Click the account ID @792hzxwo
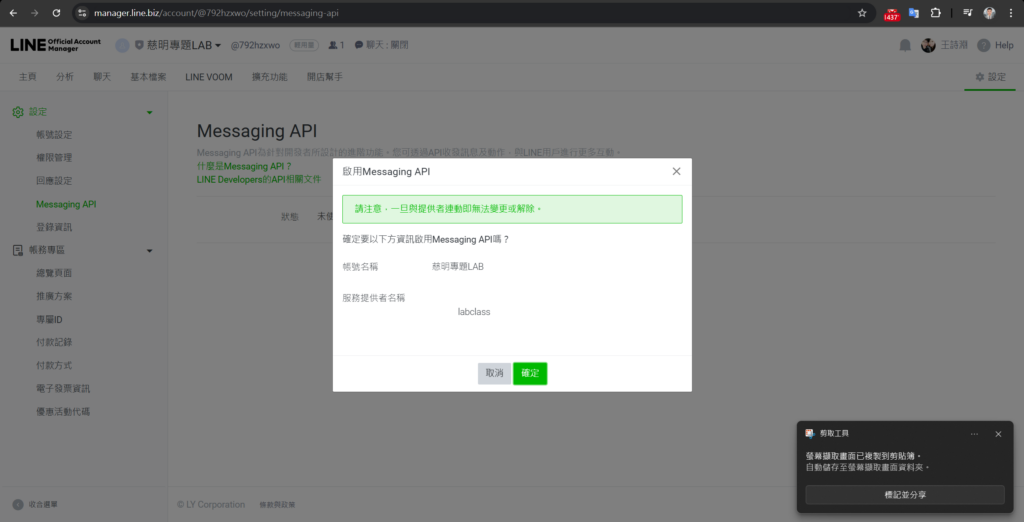 click(x=255, y=45)
